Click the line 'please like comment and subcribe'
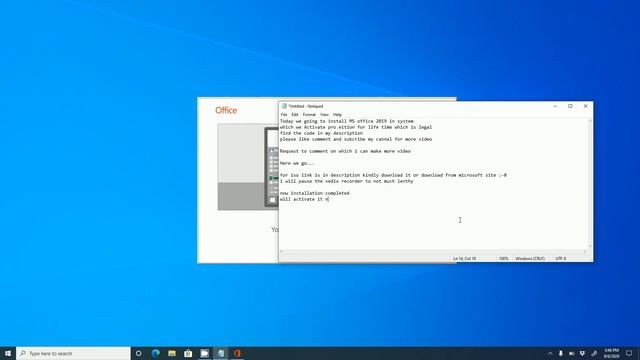Screen dimensions: 640x360 tap(356, 139)
